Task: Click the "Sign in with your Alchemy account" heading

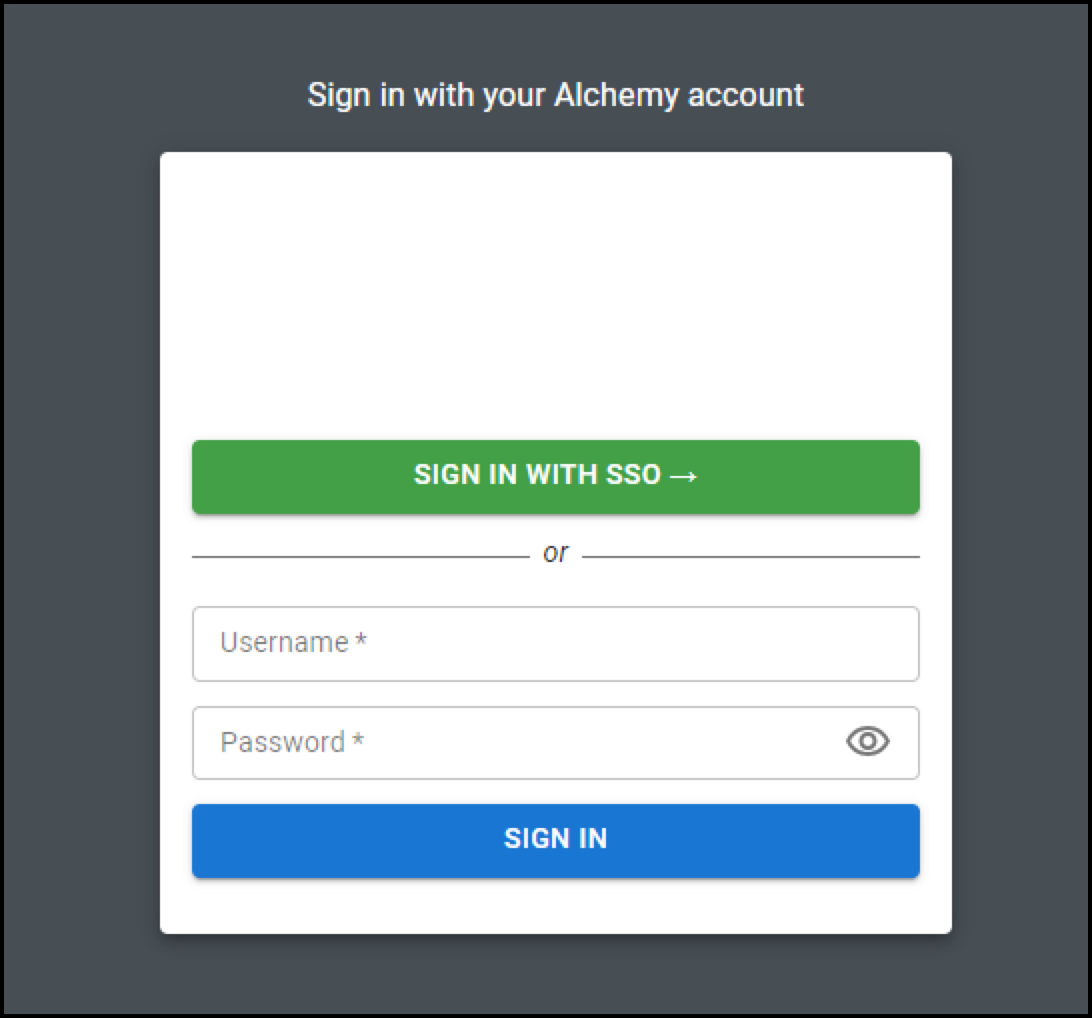Action: (x=555, y=95)
